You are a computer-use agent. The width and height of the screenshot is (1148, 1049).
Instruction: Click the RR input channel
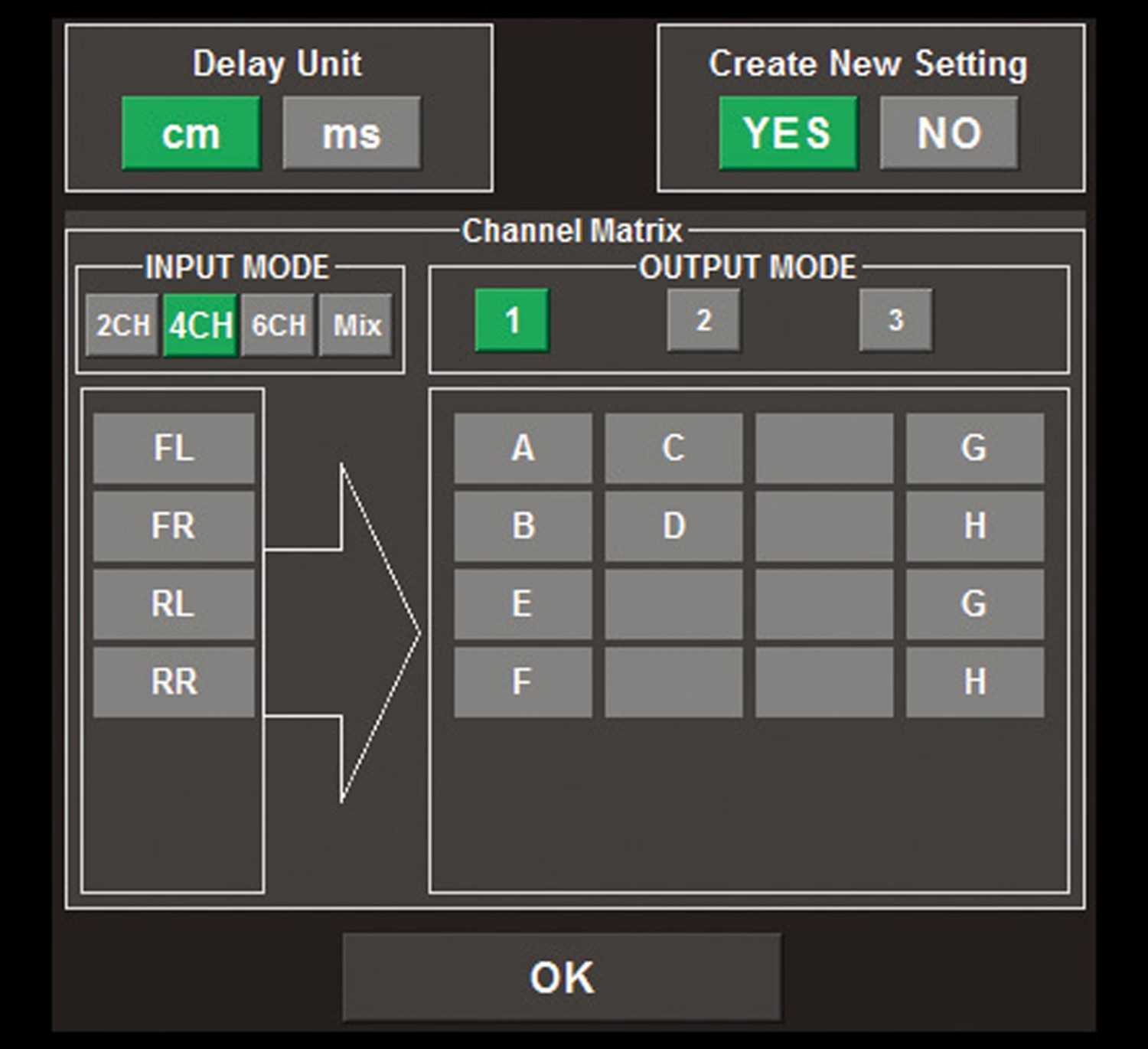pos(174,682)
